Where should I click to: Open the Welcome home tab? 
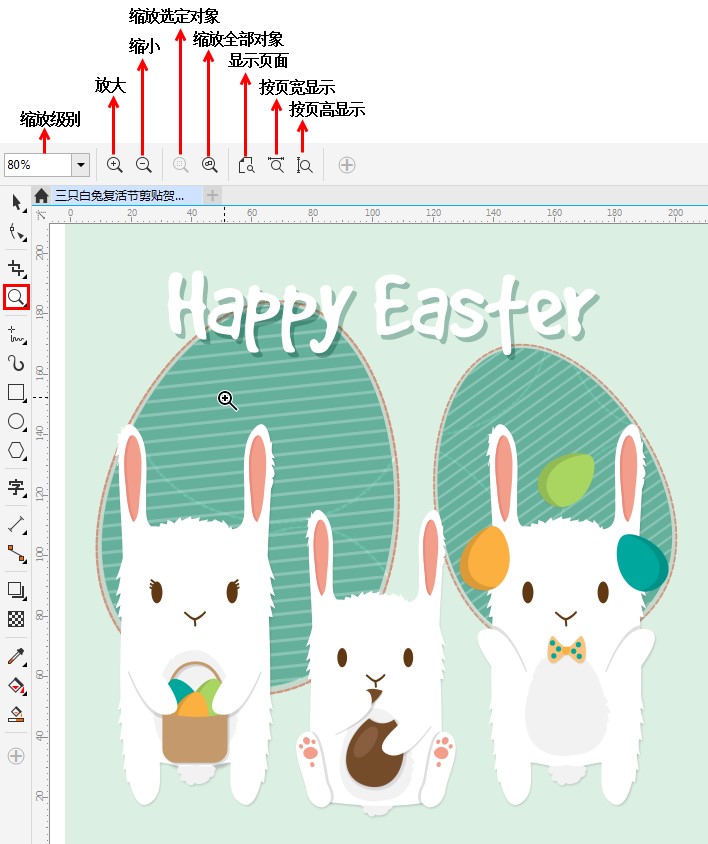42,195
